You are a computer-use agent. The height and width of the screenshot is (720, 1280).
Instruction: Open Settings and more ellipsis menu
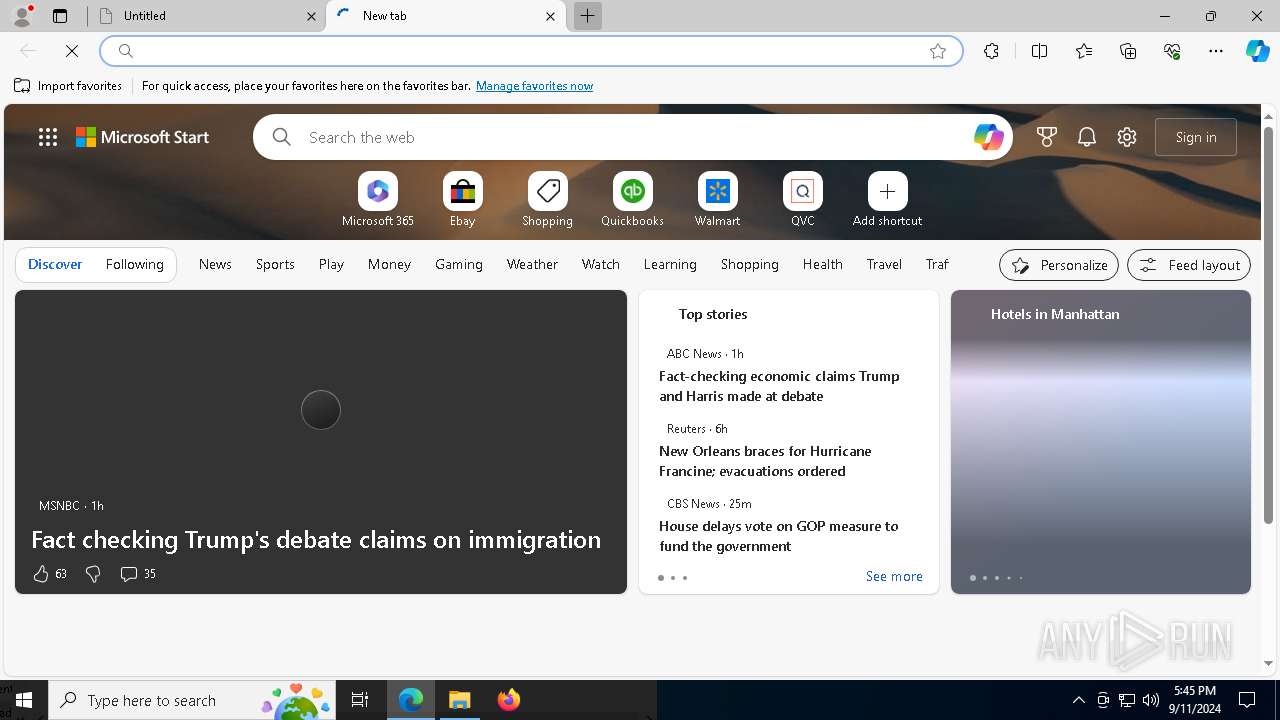1216,51
